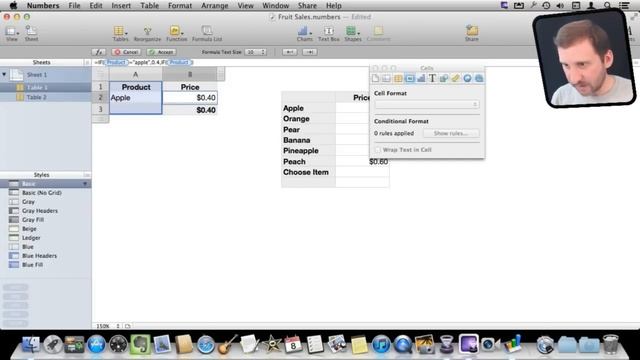Open the Trash in the Dock
640x360 pixels.
click(611, 344)
